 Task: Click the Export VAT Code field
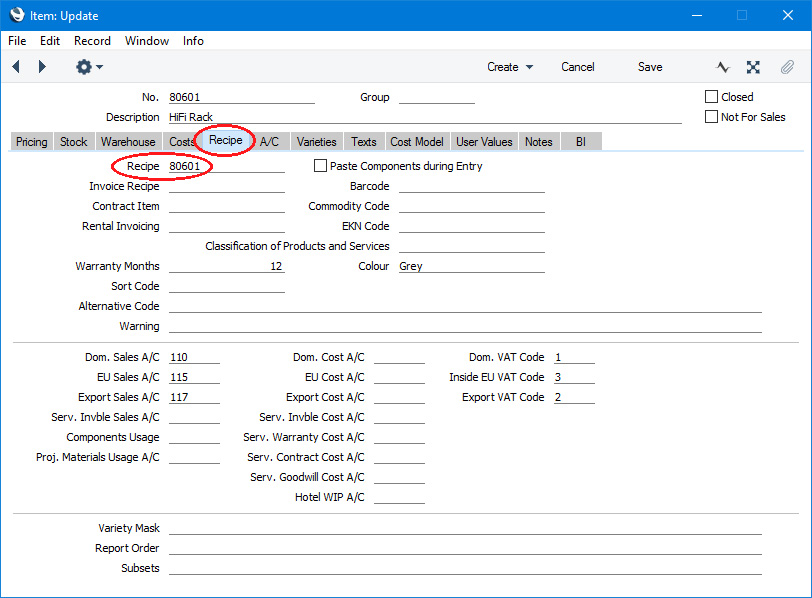point(574,397)
